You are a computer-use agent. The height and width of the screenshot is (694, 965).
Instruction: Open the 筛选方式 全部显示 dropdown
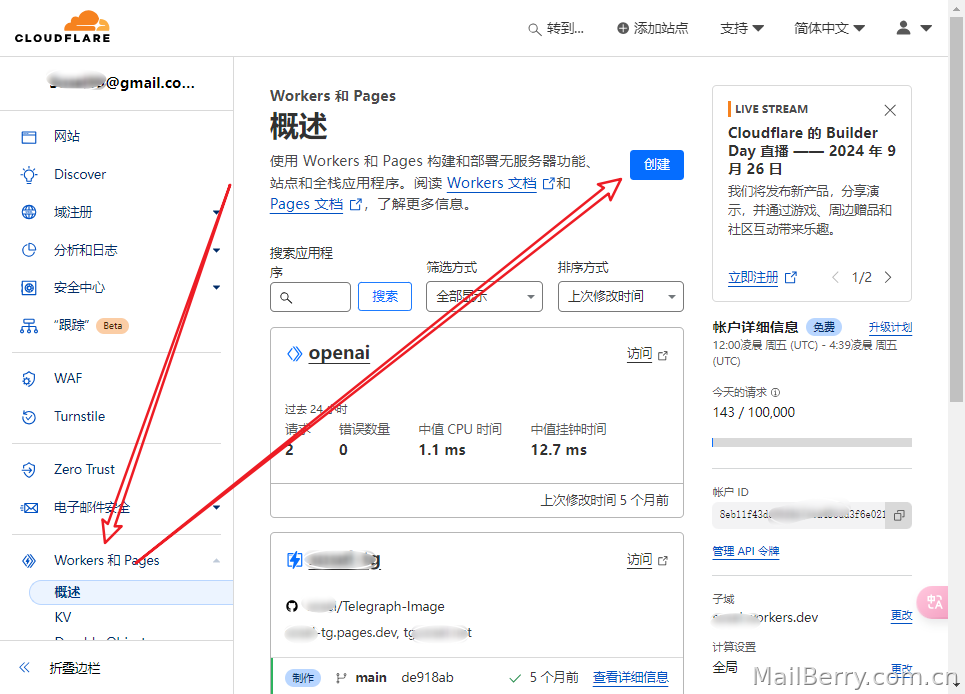tap(484, 297)
